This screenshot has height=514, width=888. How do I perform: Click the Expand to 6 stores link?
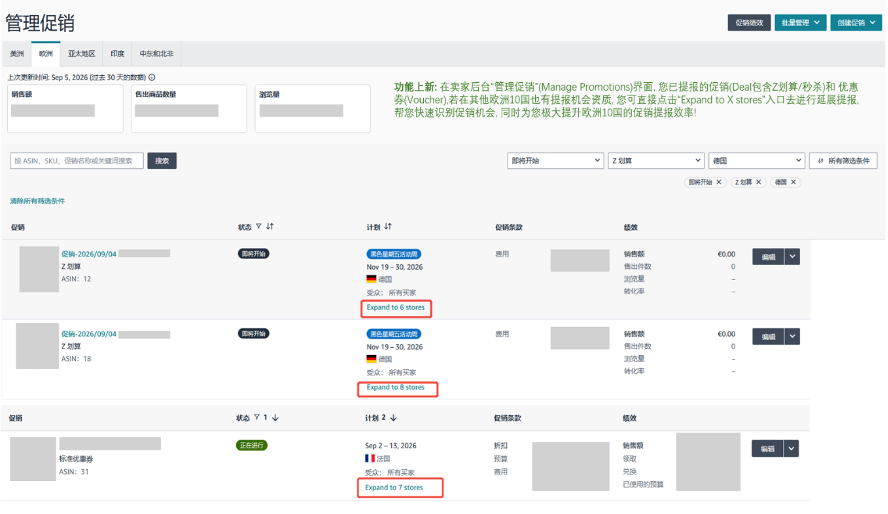pyautogui.click(x=395, y=307)
